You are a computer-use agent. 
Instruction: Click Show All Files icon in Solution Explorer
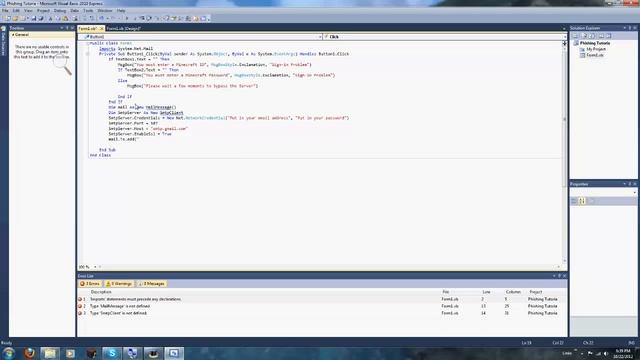pos(584,36)
